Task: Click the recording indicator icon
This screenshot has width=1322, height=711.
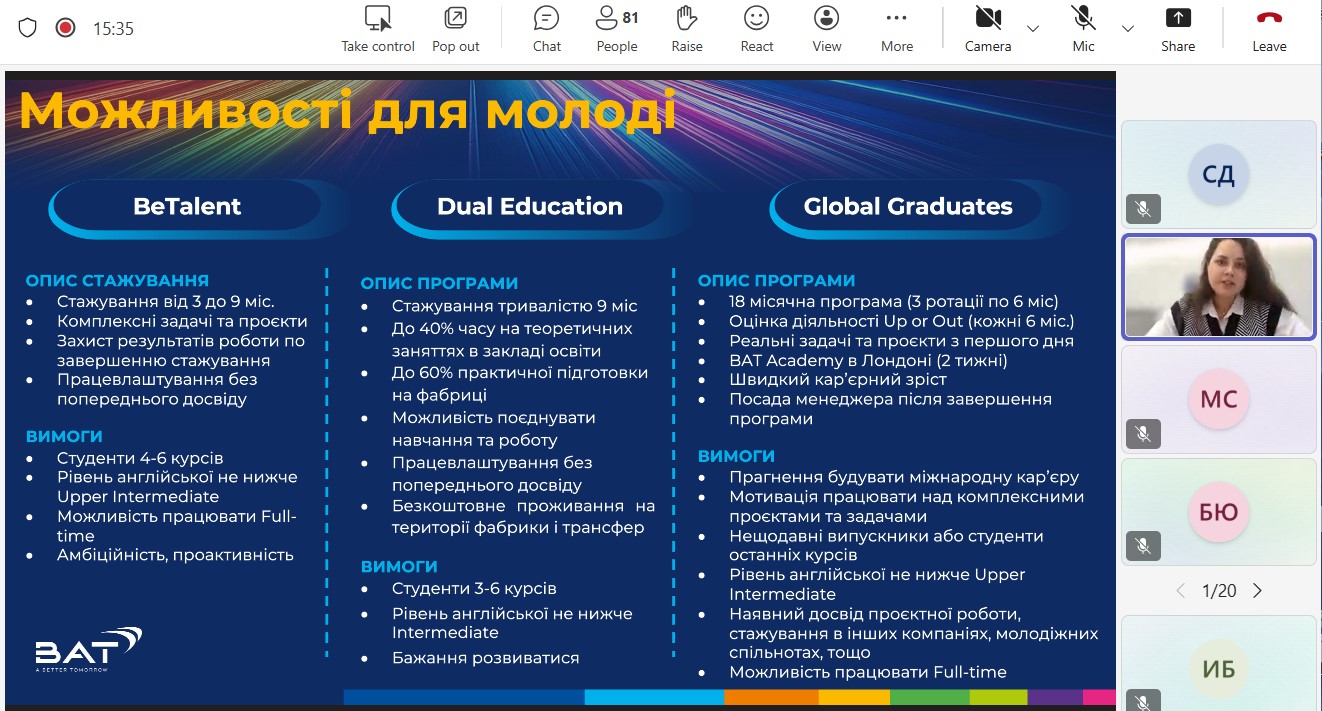Action: pos(66,28)
